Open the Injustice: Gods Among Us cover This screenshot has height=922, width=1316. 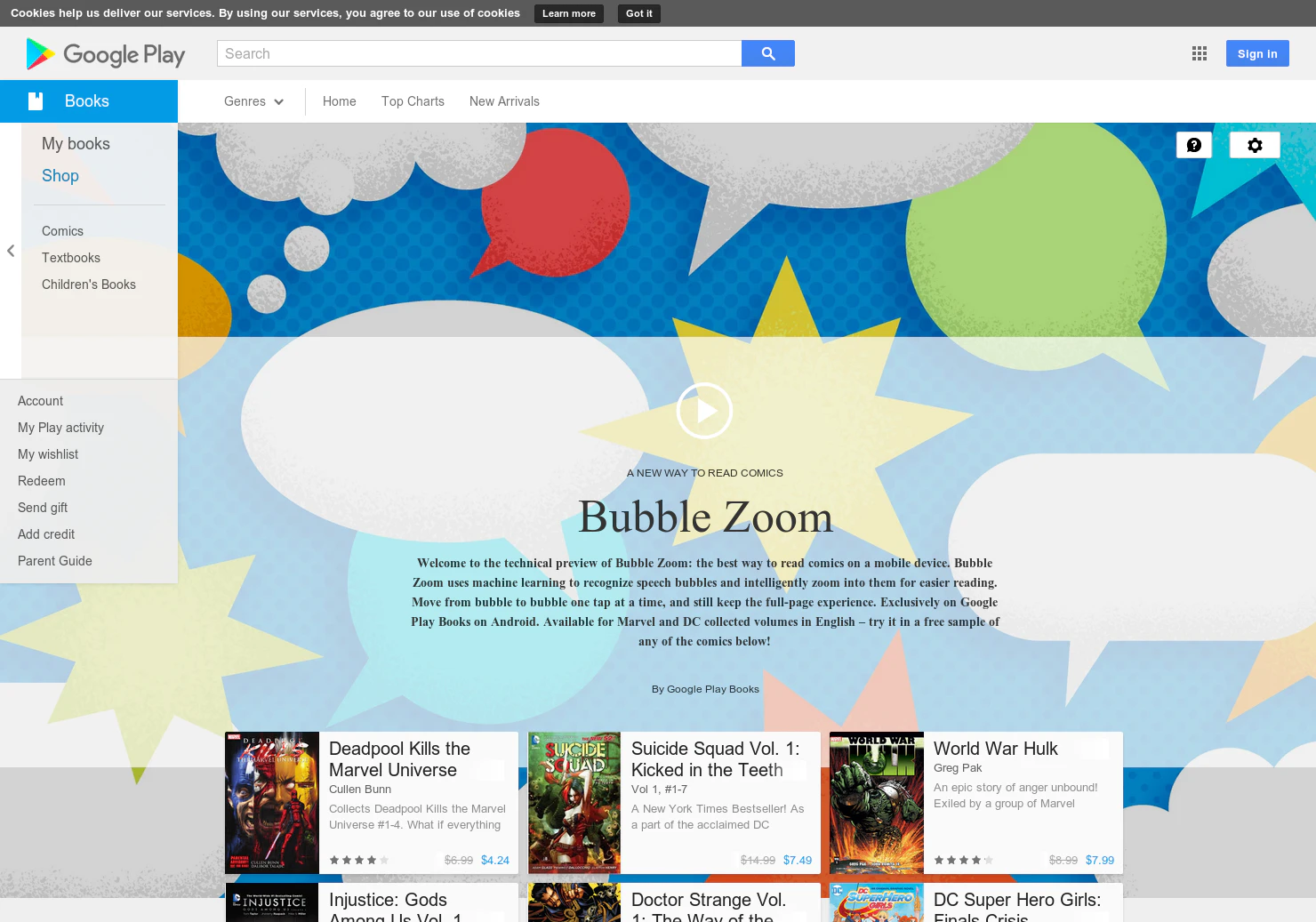[x=272, y=902]
